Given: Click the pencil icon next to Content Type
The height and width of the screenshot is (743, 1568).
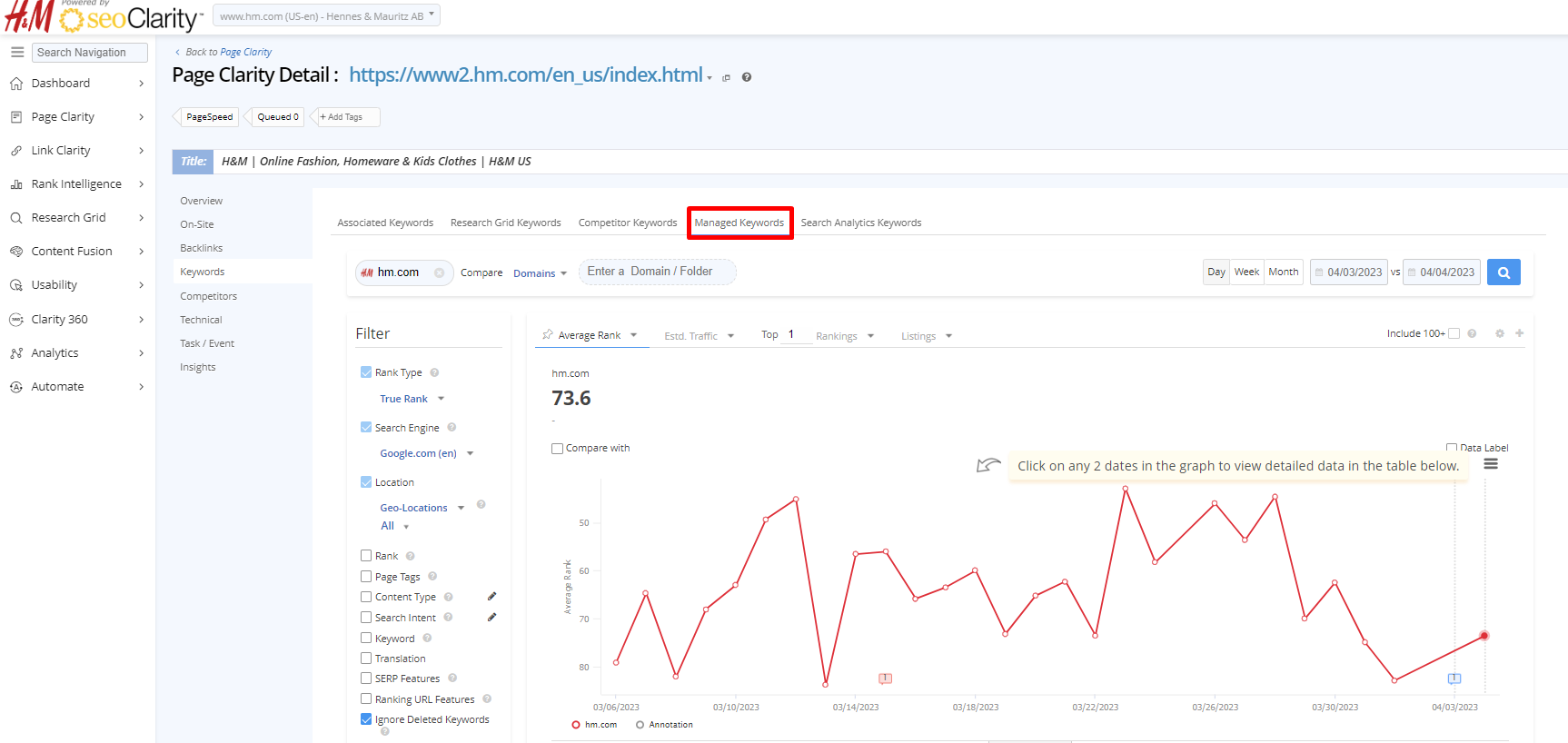Looking at the screenshot, I should coord(492,597).
